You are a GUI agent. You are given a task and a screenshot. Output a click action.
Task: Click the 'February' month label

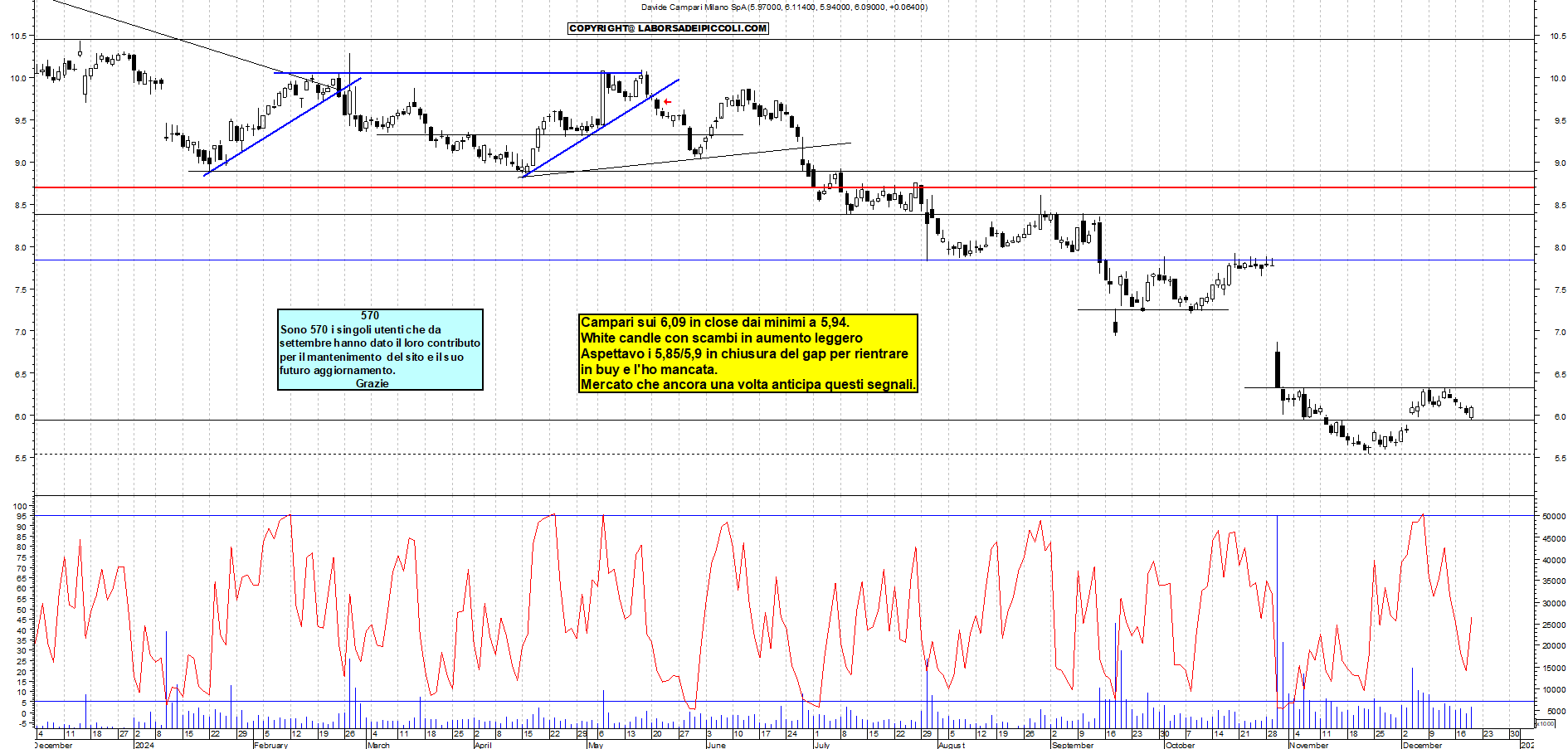coord(270,745)
